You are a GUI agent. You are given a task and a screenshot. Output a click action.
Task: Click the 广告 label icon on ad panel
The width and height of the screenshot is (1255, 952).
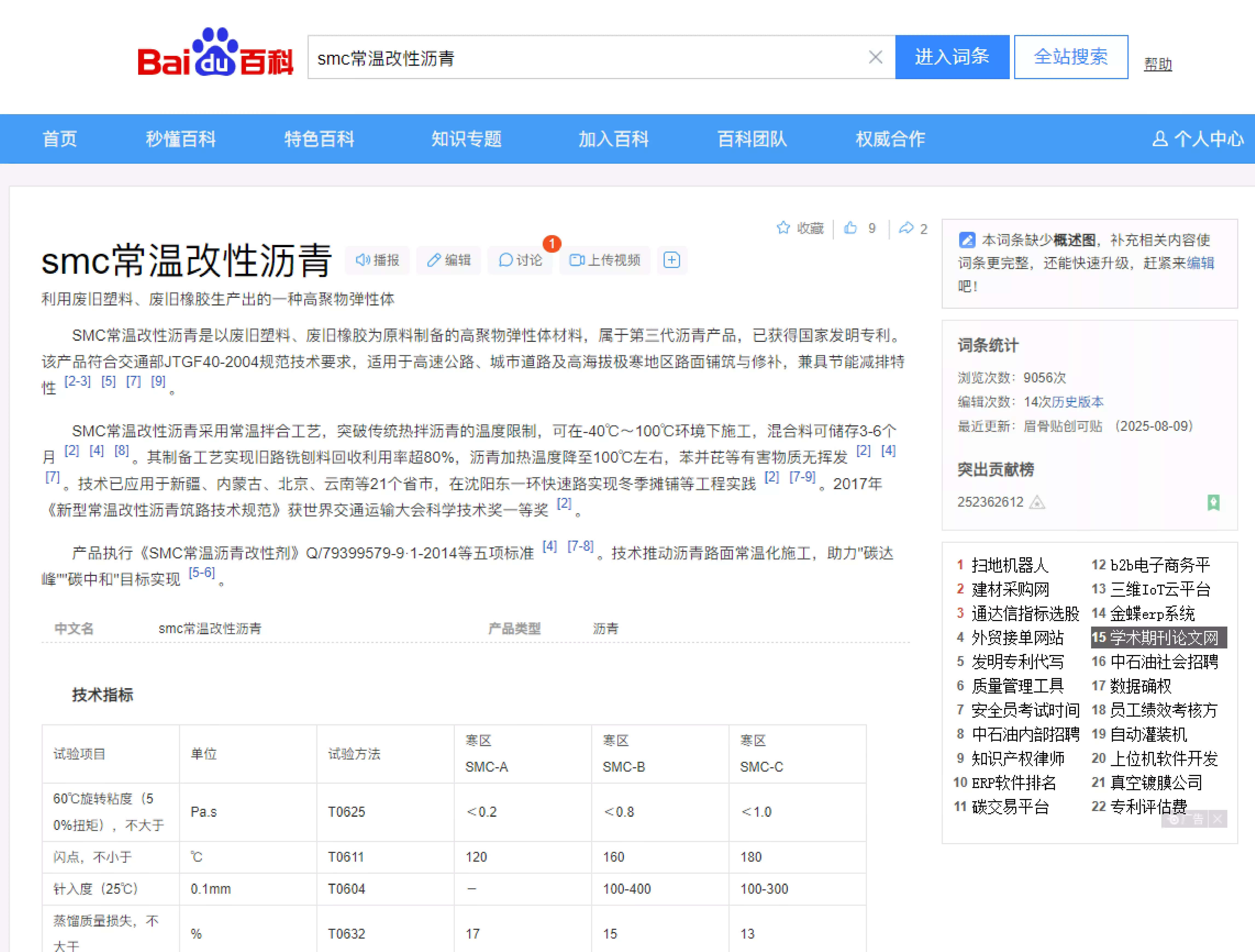click(x=1185, y=819)
